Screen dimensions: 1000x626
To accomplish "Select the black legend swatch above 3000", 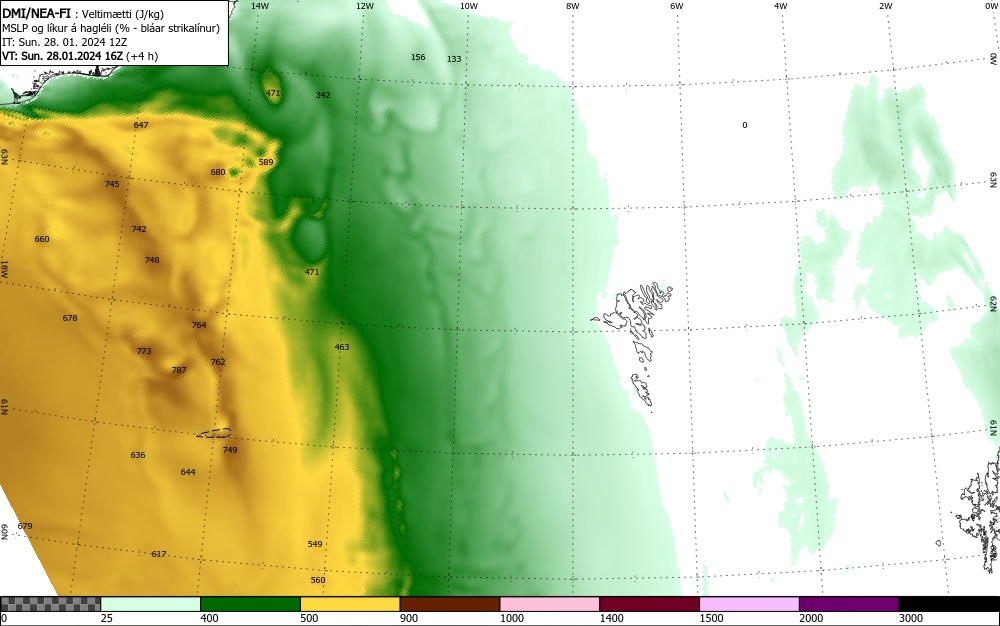I will pos(949,604).
